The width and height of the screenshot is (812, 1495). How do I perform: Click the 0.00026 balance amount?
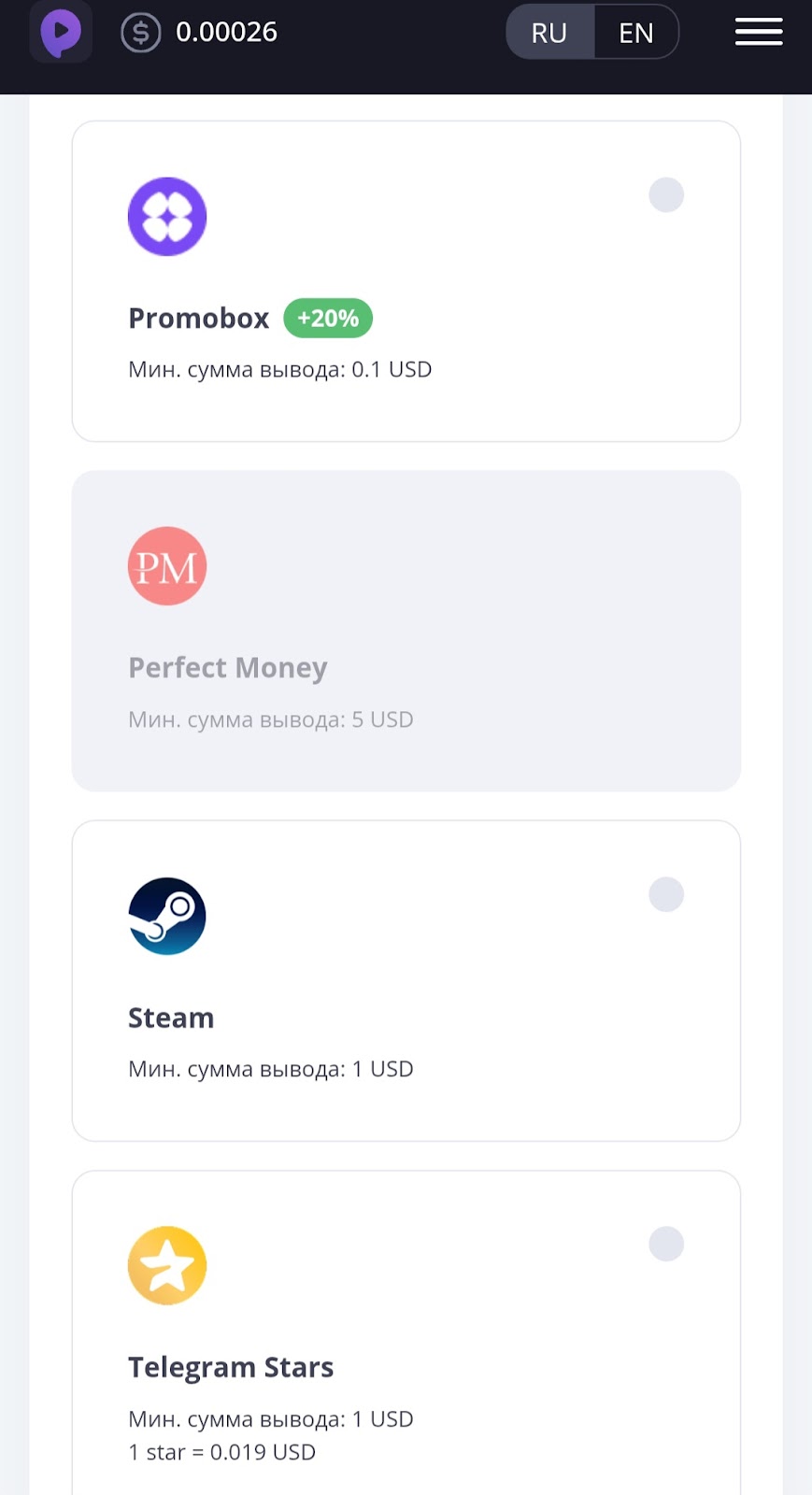(x=227, y=32)
